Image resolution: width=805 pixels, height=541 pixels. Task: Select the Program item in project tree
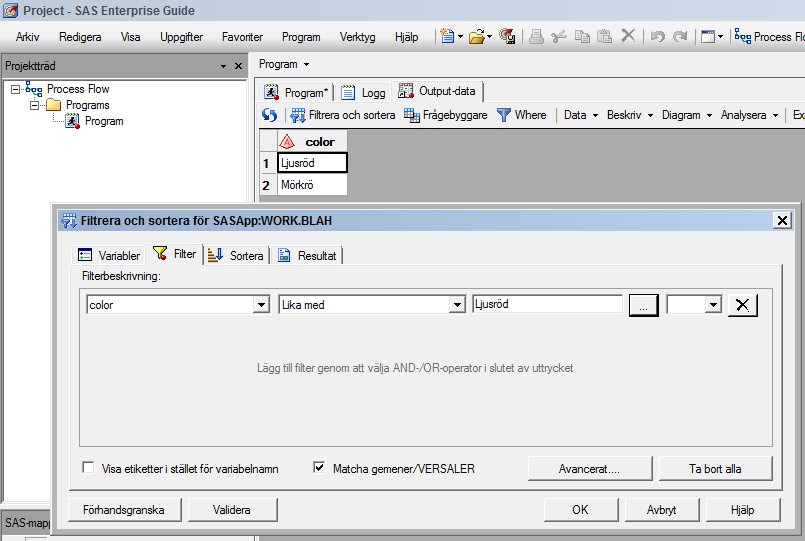point(104,121)
